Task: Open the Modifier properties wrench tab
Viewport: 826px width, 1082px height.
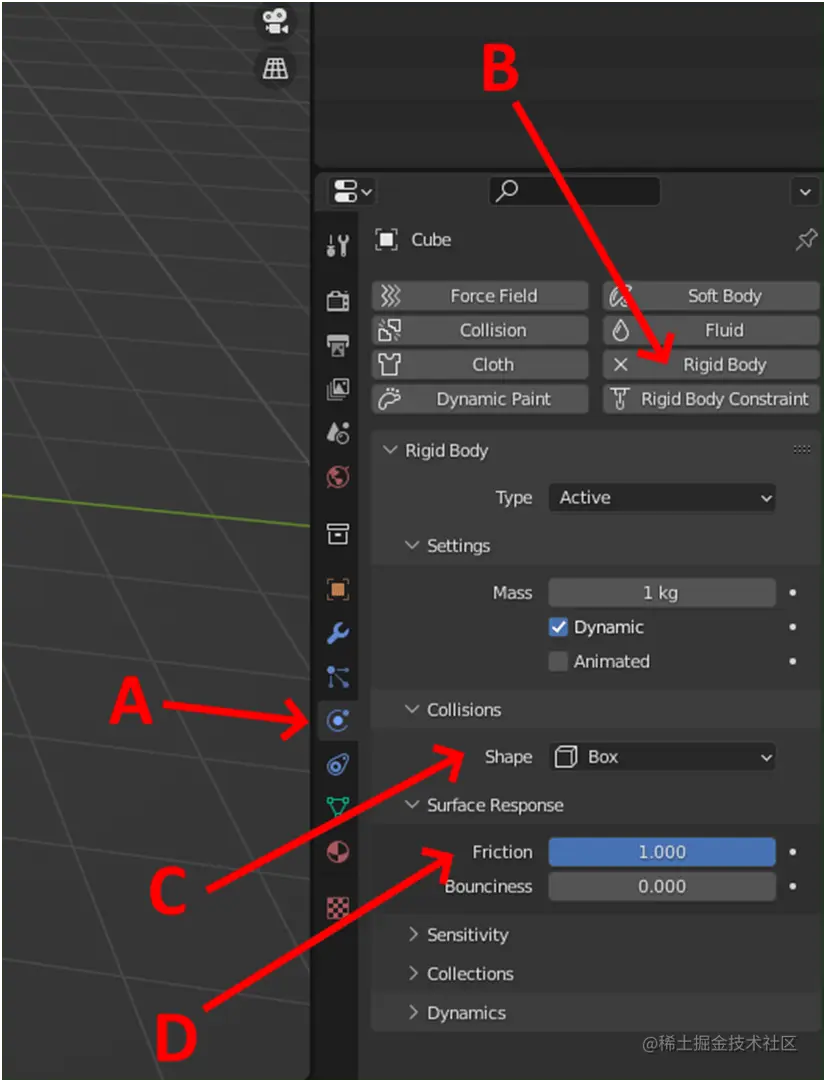Action: 338,632
